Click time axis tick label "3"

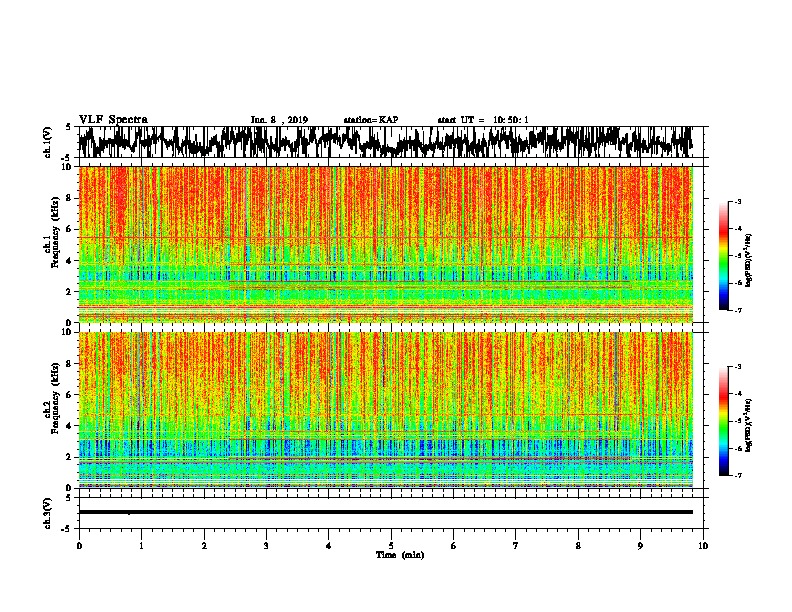click(266, 546)
